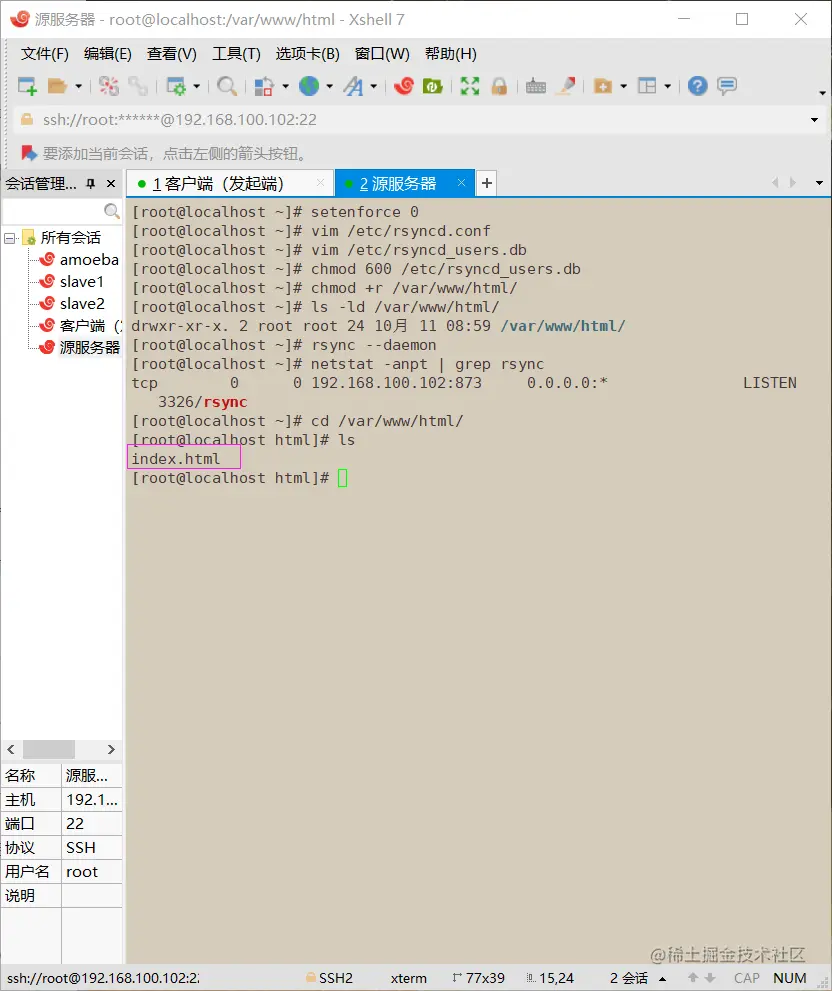
Task: Open the color scheme layout icon
Action: coord(264,86)
